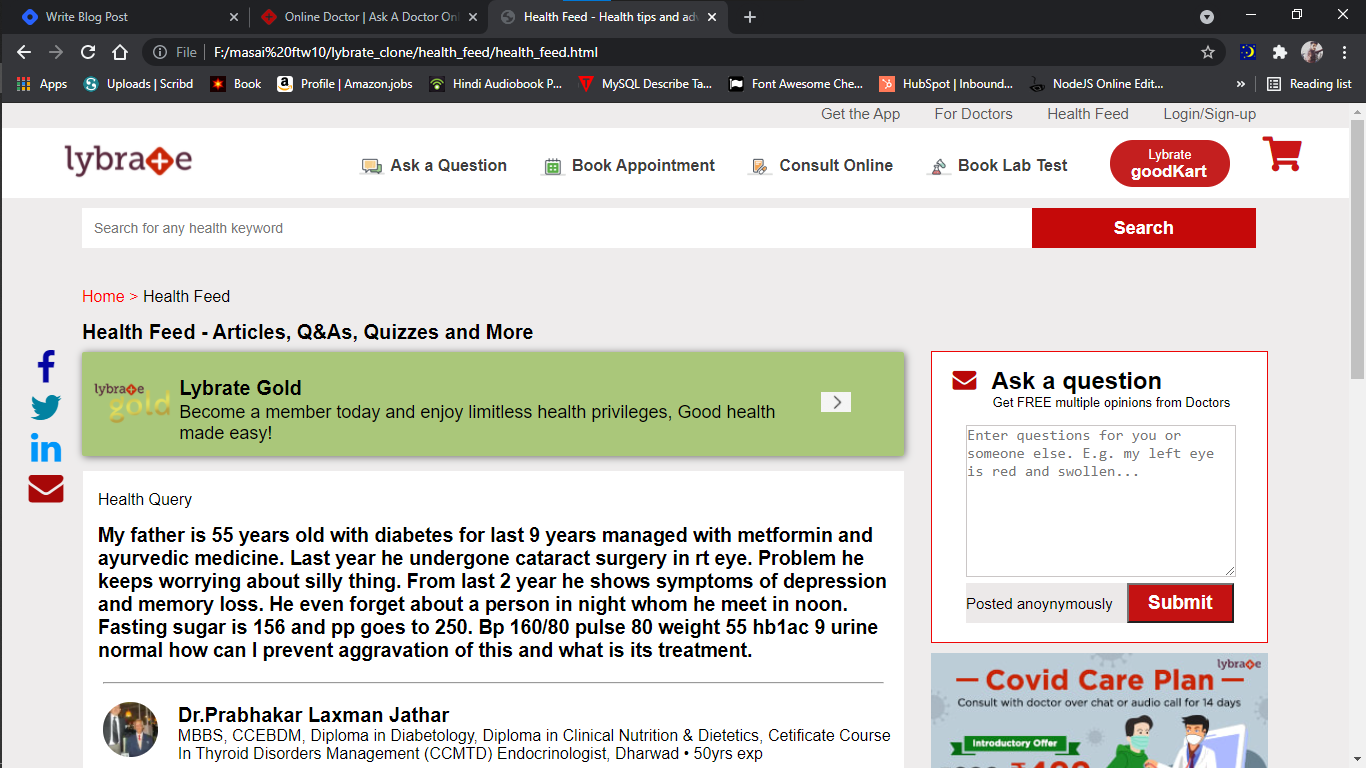
Task: Click the browser address bar URL
Action: click(x=406, y=52)
